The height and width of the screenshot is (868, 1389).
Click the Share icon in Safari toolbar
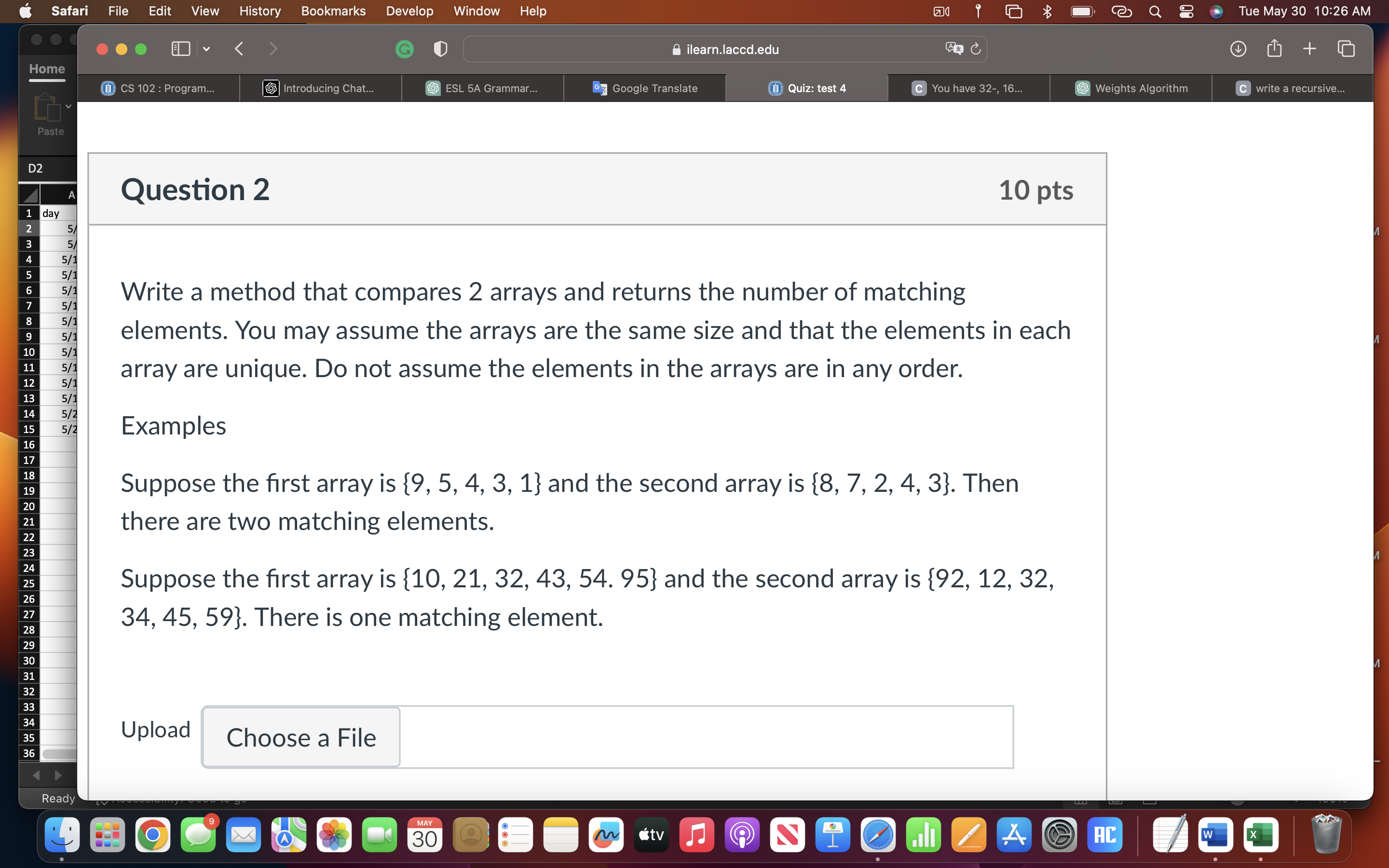pyautogui.click(x=1274, y=49)
